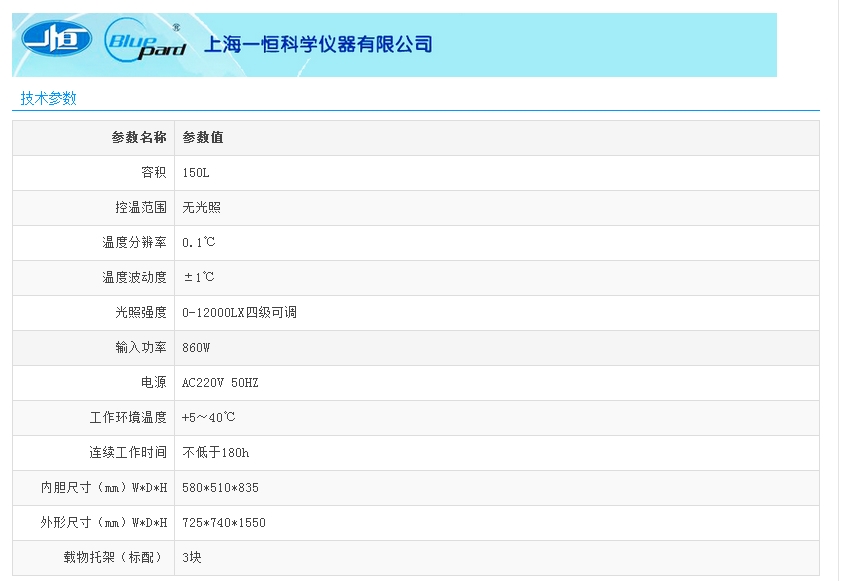Screen dimensions: 841x581
Task: Click the blue 一恒 oval logo
Action: point(56,41)
